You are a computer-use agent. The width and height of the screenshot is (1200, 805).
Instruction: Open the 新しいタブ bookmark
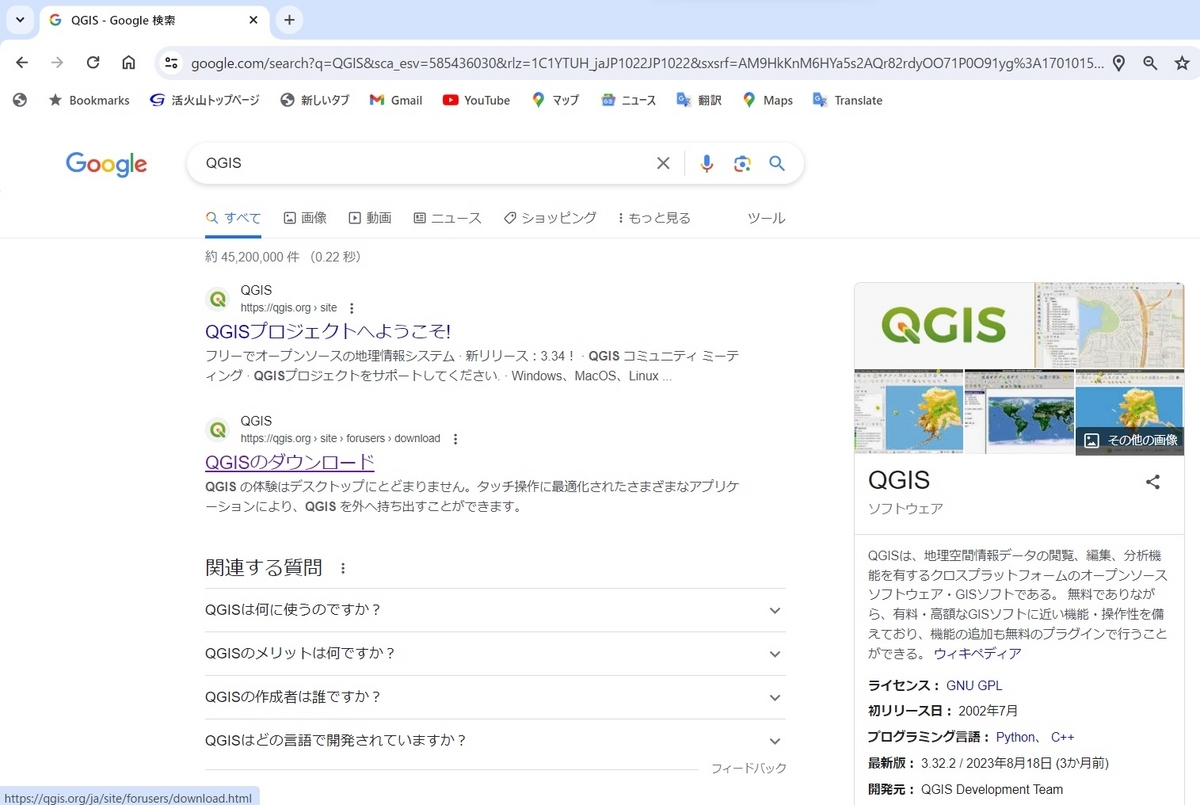[315, 100]
